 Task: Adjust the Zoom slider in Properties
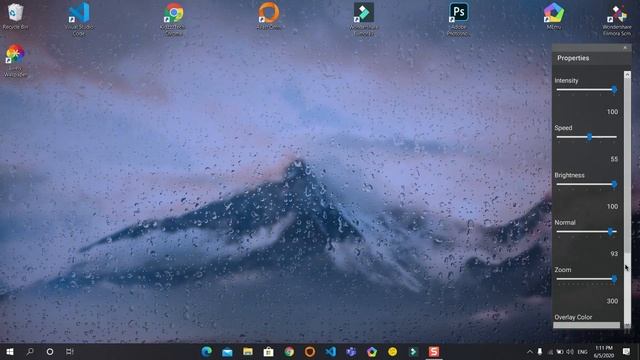point(587,279)
